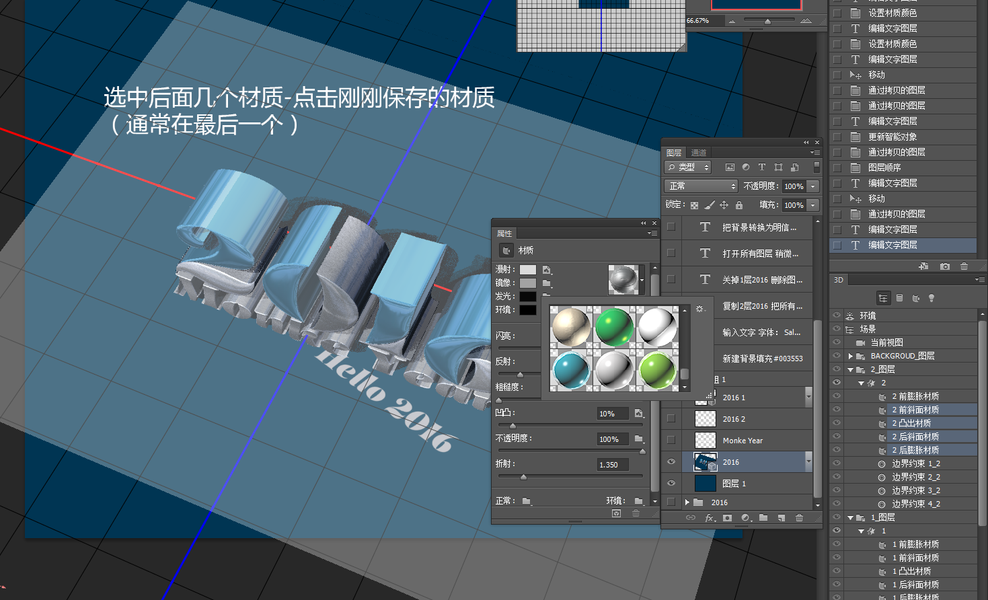Collapse mesh node 2 in 3D panel
Screen dimensions: 988x600
861,383
